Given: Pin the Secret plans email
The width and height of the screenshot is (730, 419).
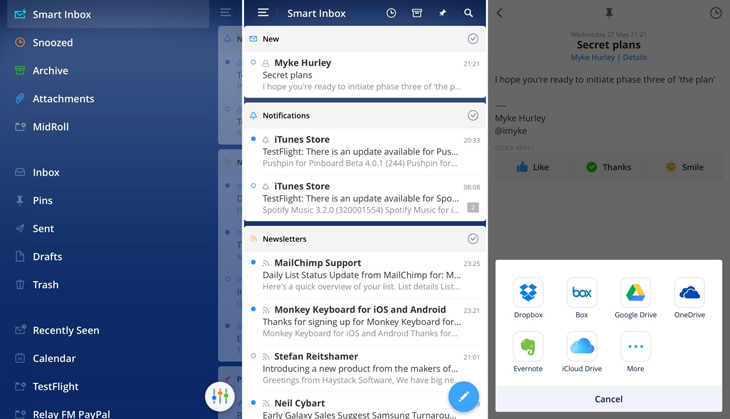Looking at the screenshot, I should tap(608, 13).
